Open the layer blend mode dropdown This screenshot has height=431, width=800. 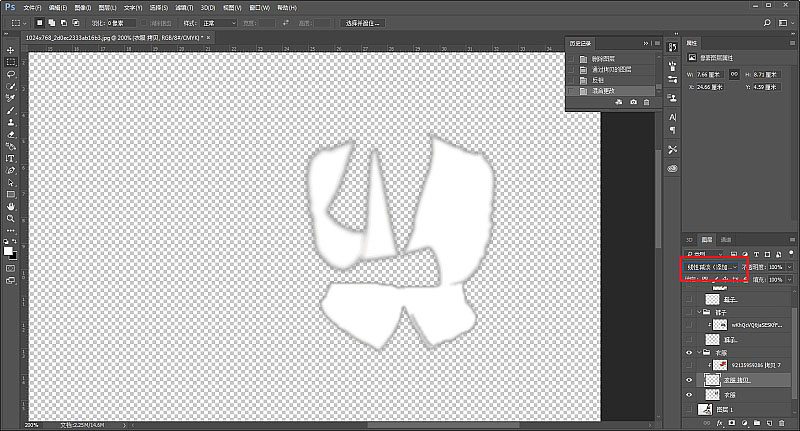[x=712, y=267]
